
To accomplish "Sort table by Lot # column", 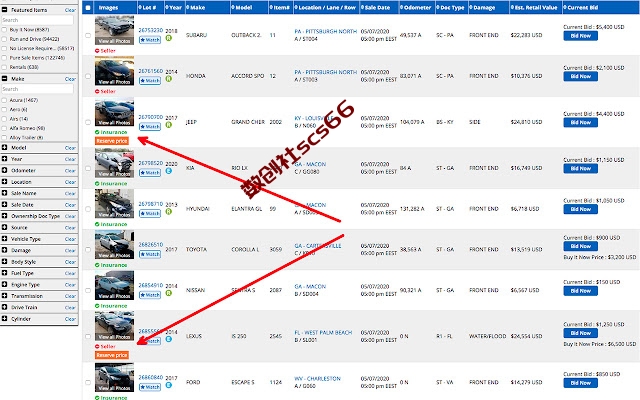I will [x=150, y=7].
